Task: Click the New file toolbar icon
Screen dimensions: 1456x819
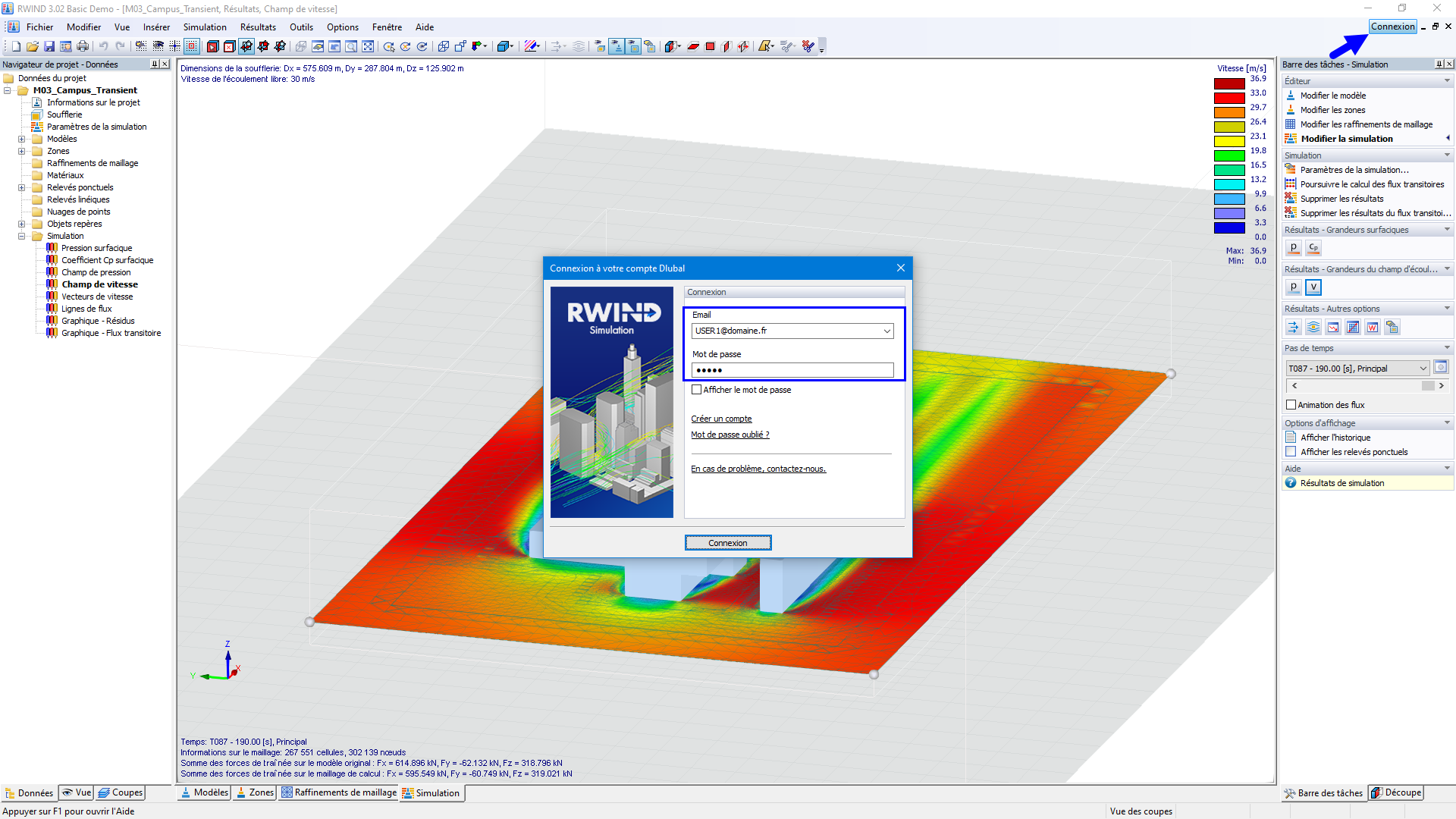Action: pyautogui.click(x=16, y=46)
